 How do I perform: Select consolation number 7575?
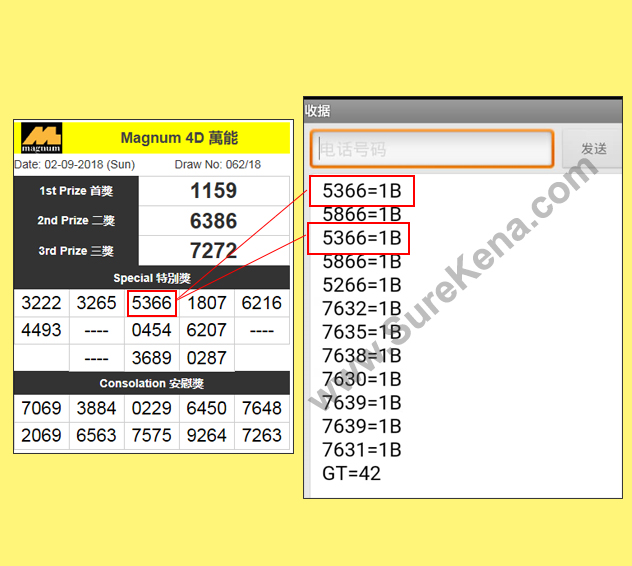tap(152, 435)
